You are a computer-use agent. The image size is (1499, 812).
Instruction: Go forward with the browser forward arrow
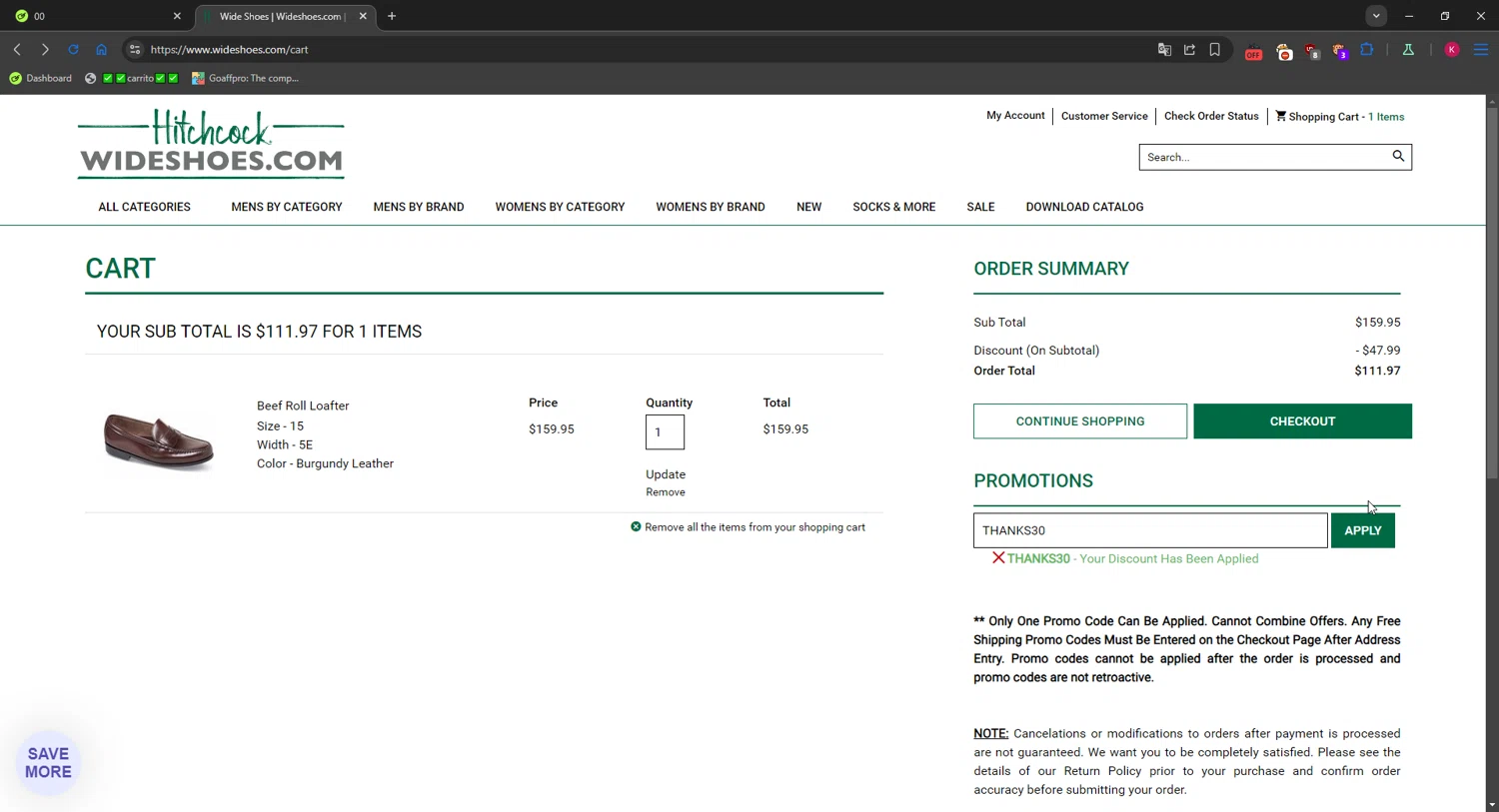(45, 49)
